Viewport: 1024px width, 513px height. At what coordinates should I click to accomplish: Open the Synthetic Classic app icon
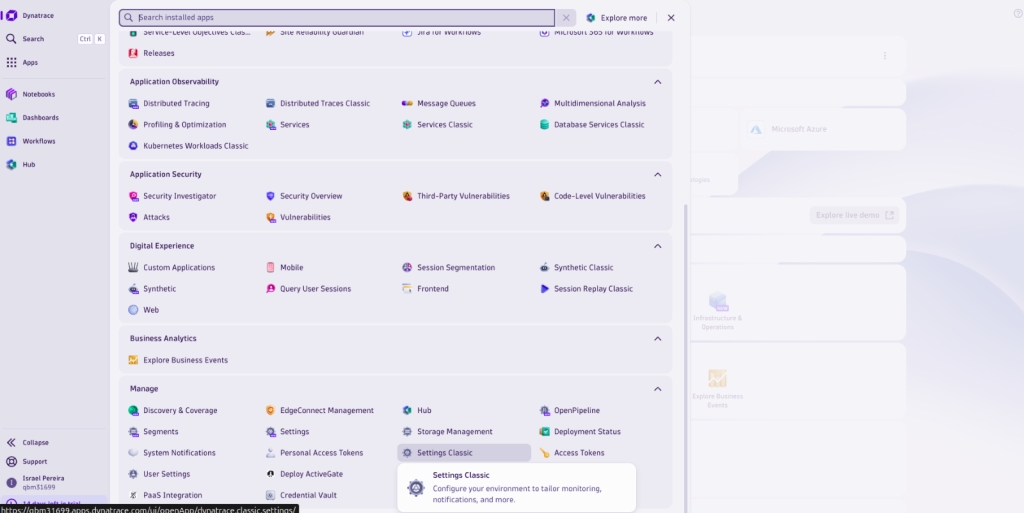point(545,268)
